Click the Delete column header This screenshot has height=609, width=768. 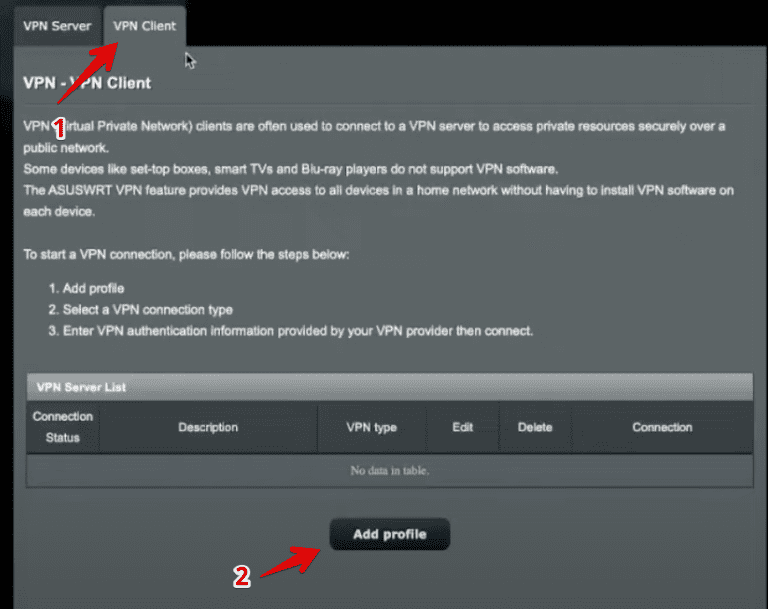(535, 427)
